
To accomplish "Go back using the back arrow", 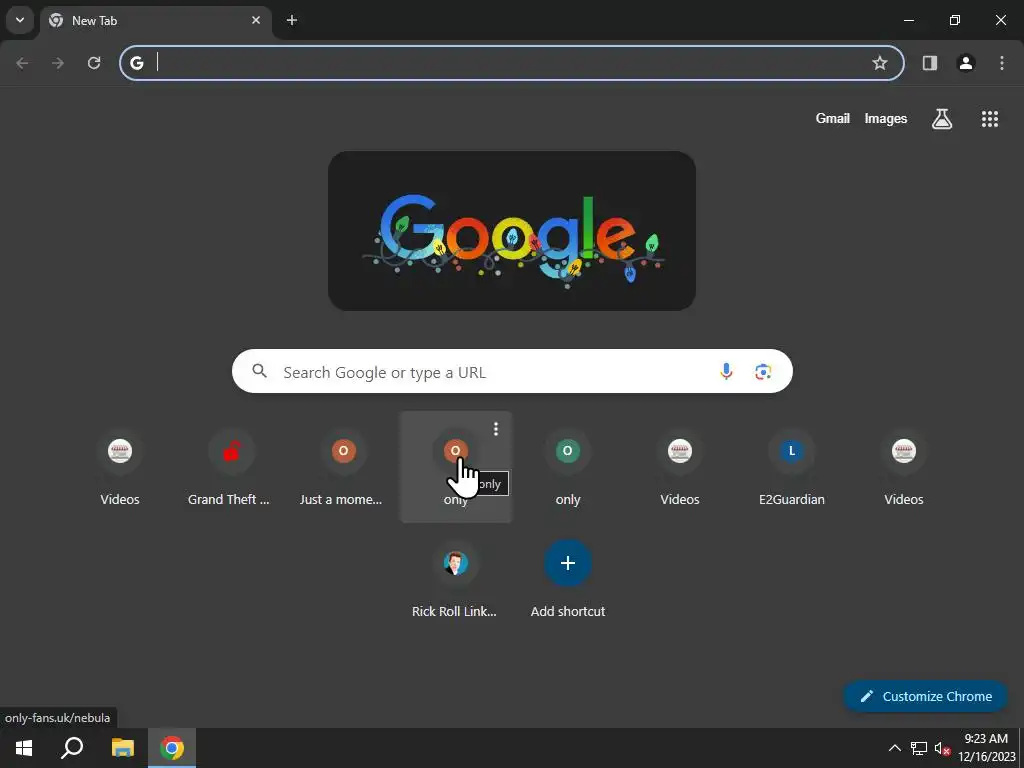I will pos(22,63).
